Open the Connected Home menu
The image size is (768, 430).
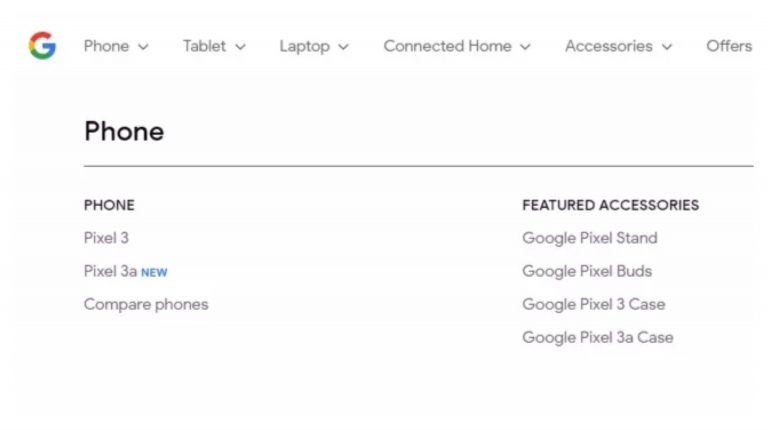click(447, 46)
